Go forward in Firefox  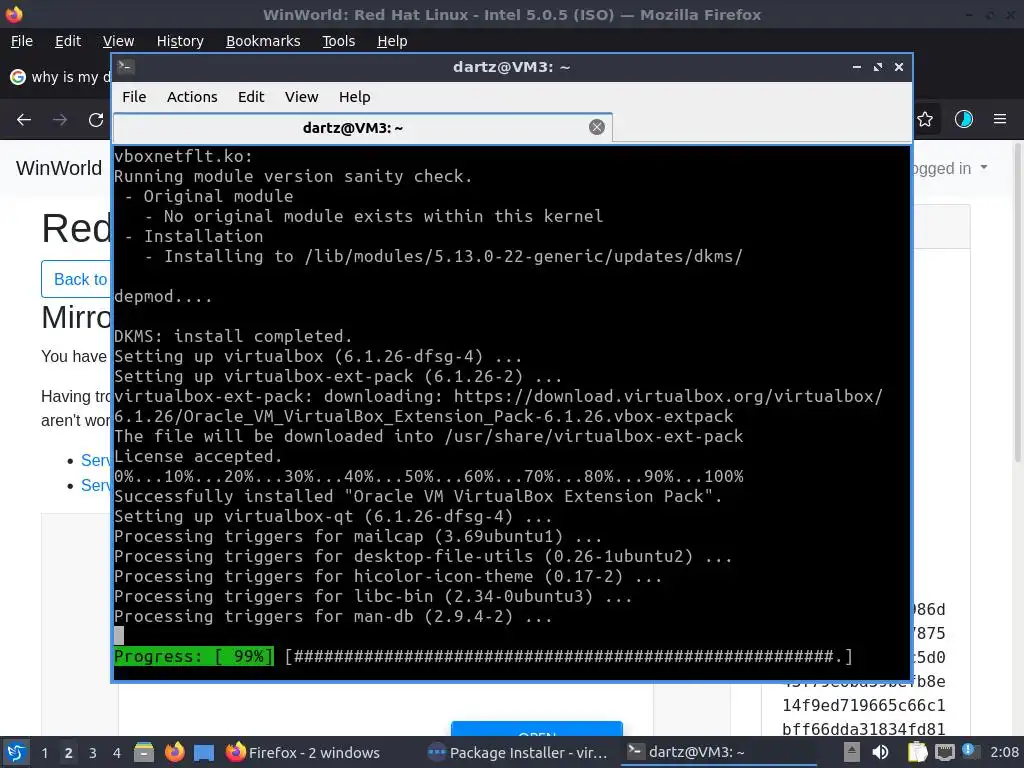tap(60, 120)
